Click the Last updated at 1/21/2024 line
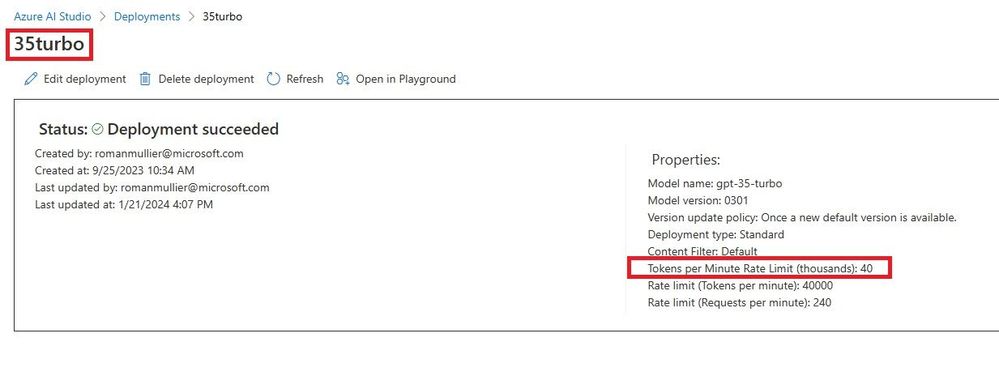This screenshot has width=999, height=381. (x=124, y=205)
